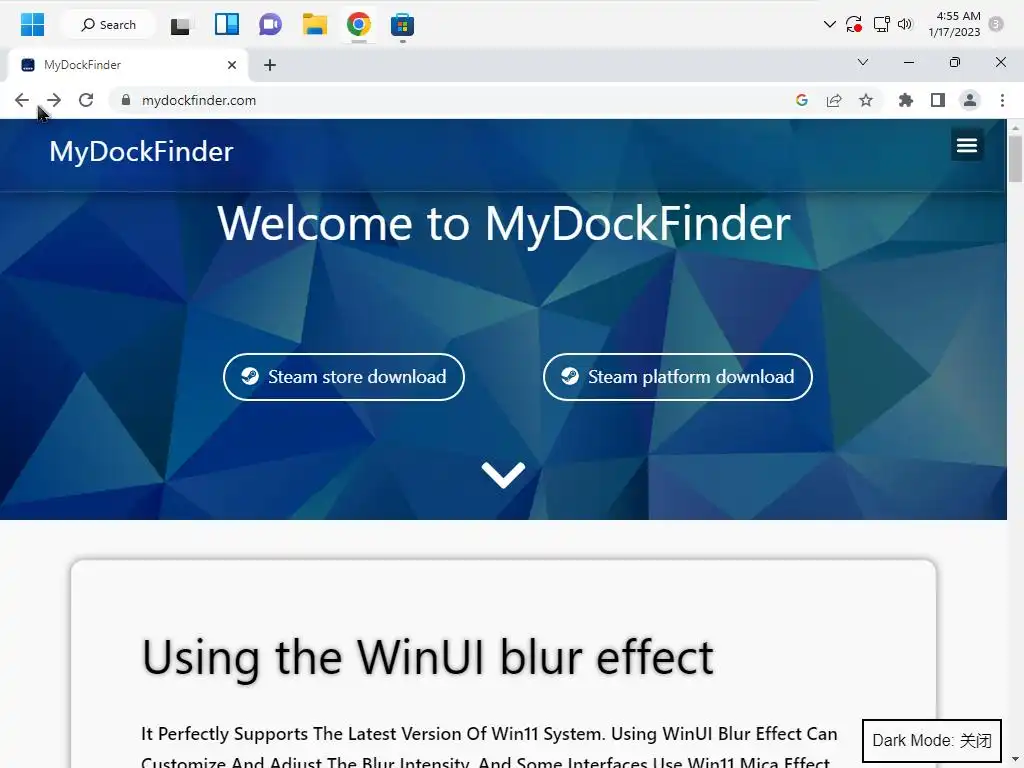The height and width of the screenshot is (768, 1024).
Task: Jump down using the white chevron arrow
Action: coord(503,475)
